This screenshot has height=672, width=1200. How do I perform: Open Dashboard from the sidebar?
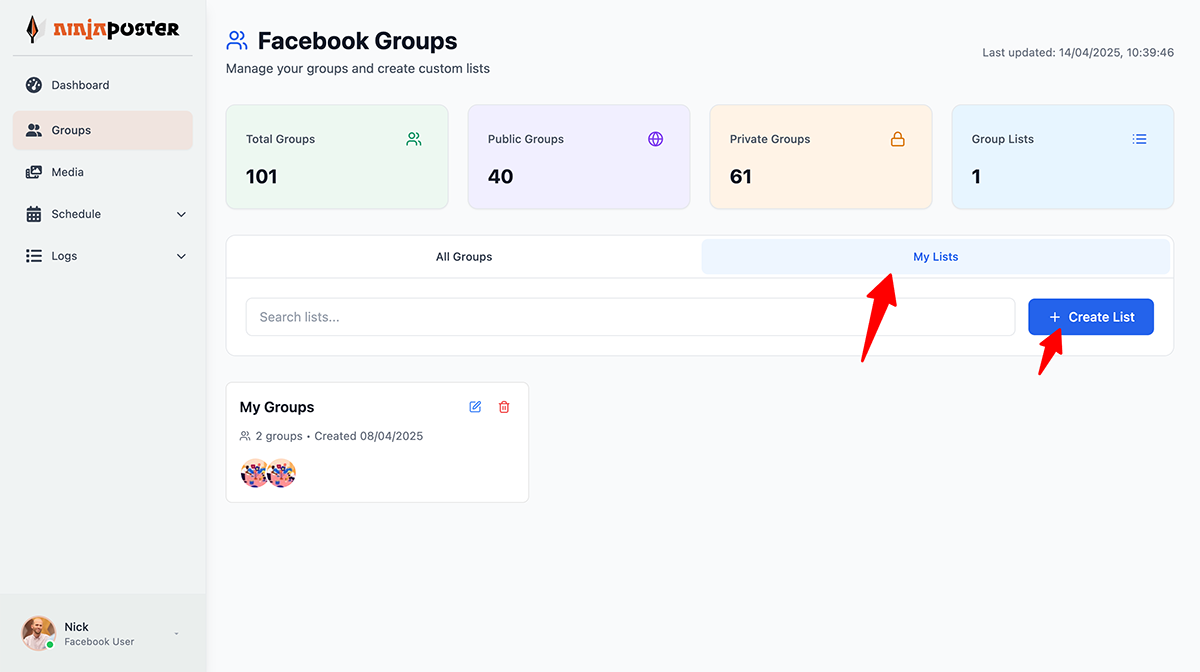coord(103,85)
